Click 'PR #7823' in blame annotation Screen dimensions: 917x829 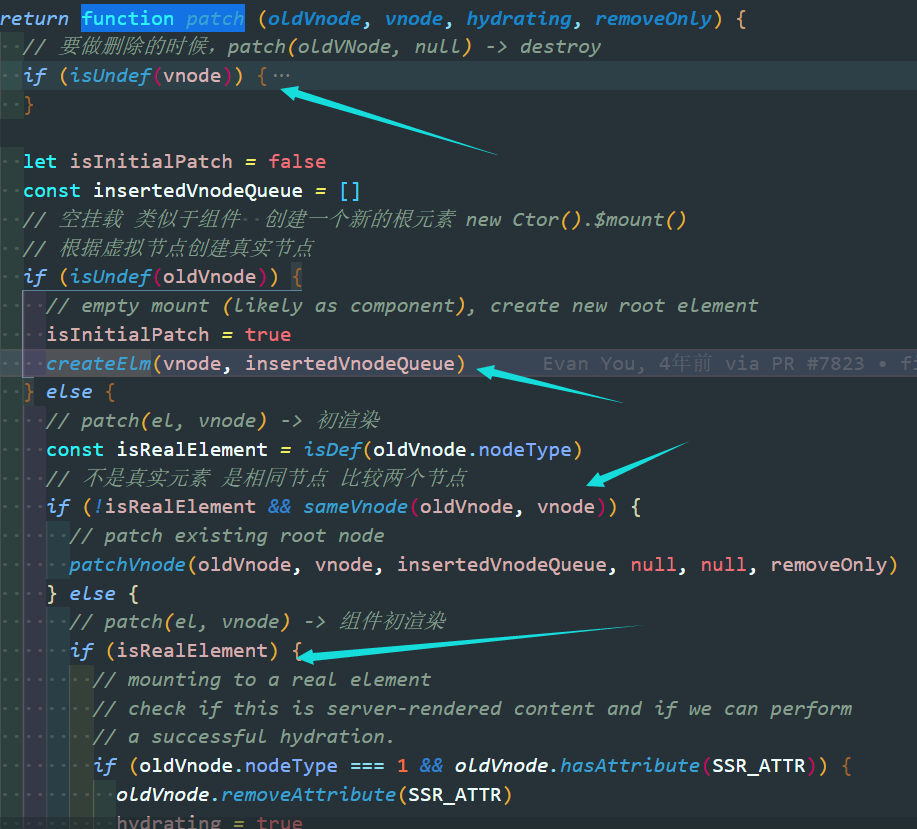click(818, 364)
